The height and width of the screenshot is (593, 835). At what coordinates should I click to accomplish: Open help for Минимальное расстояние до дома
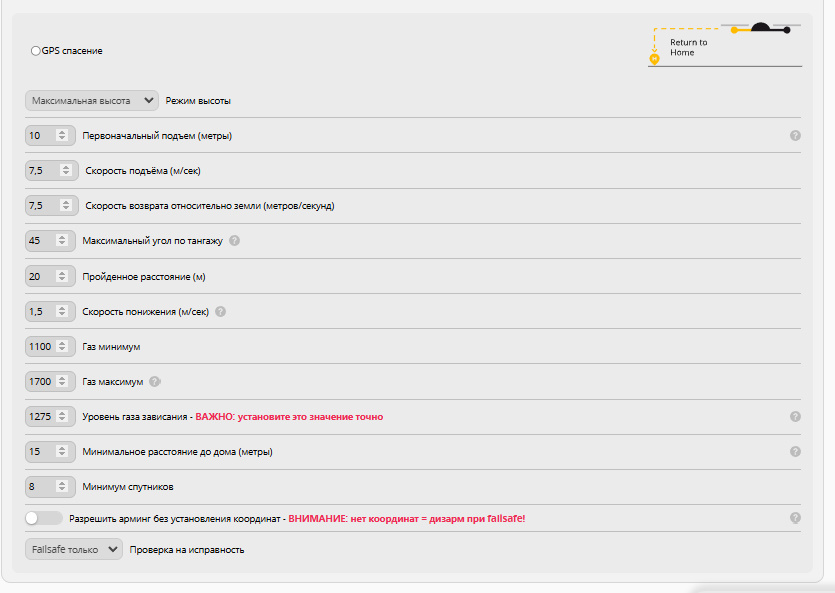coord(795,452)
